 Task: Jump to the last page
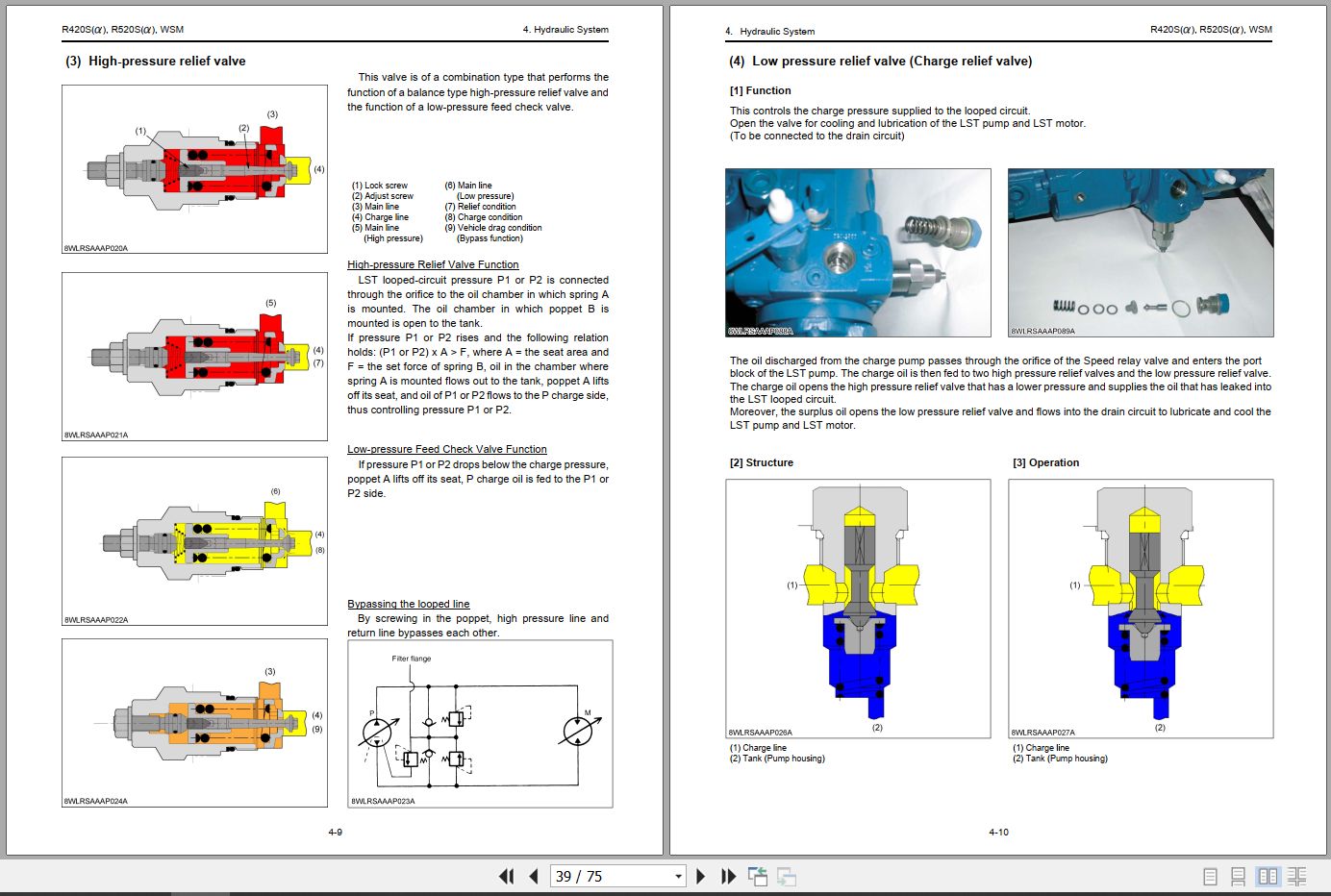click(x=728, y=876)
